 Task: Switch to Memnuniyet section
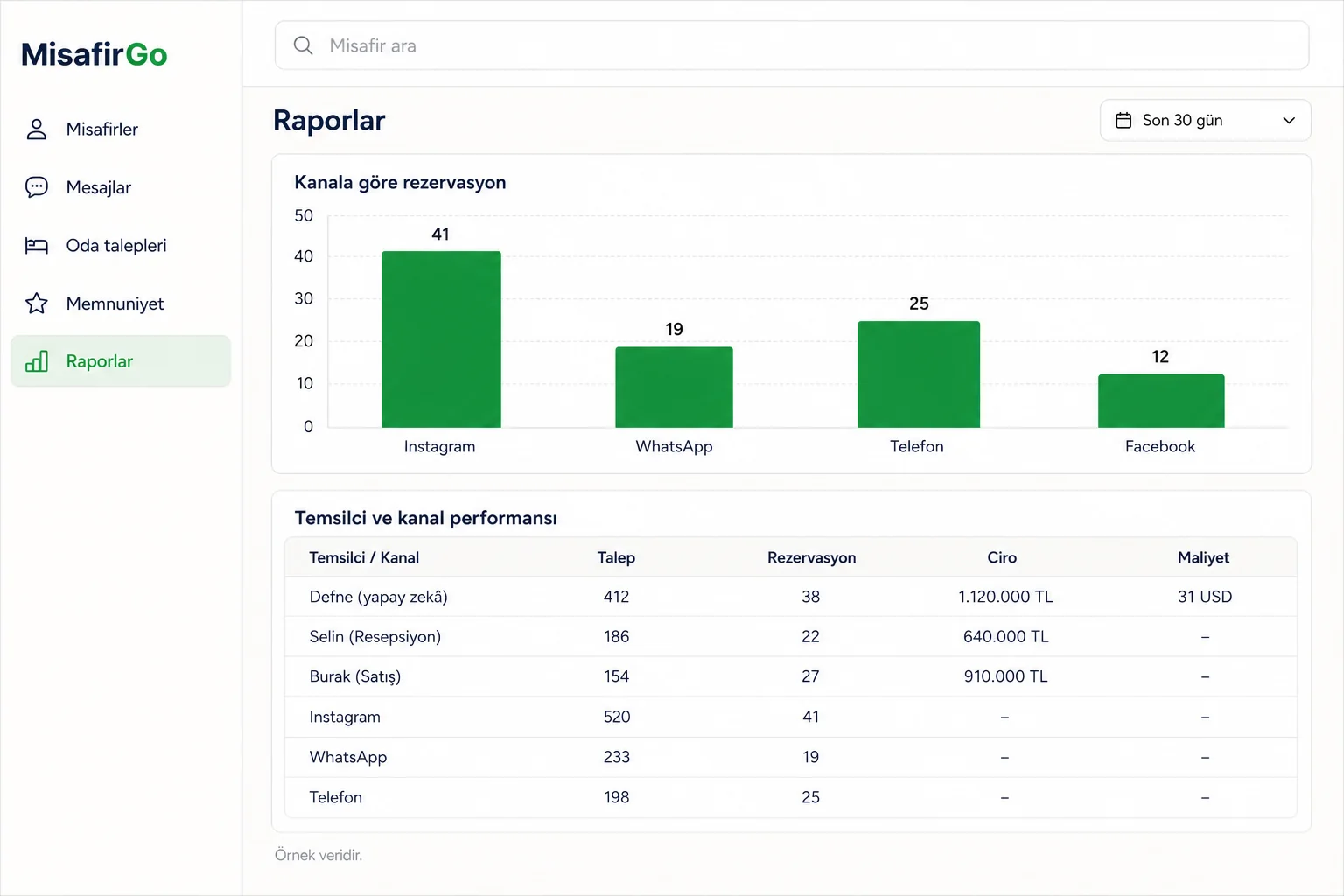click(121, 304)
